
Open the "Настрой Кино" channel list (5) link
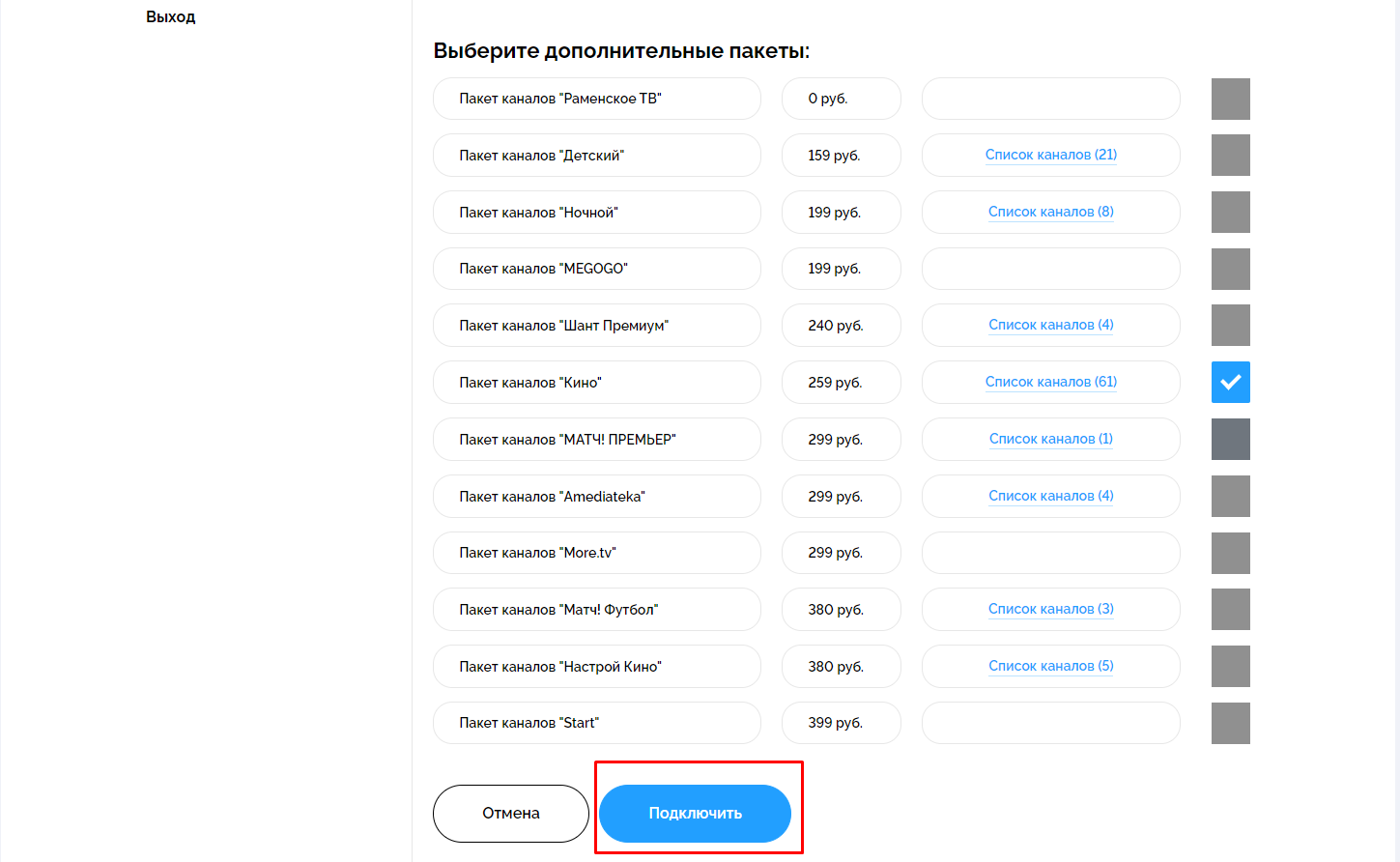1050,666
